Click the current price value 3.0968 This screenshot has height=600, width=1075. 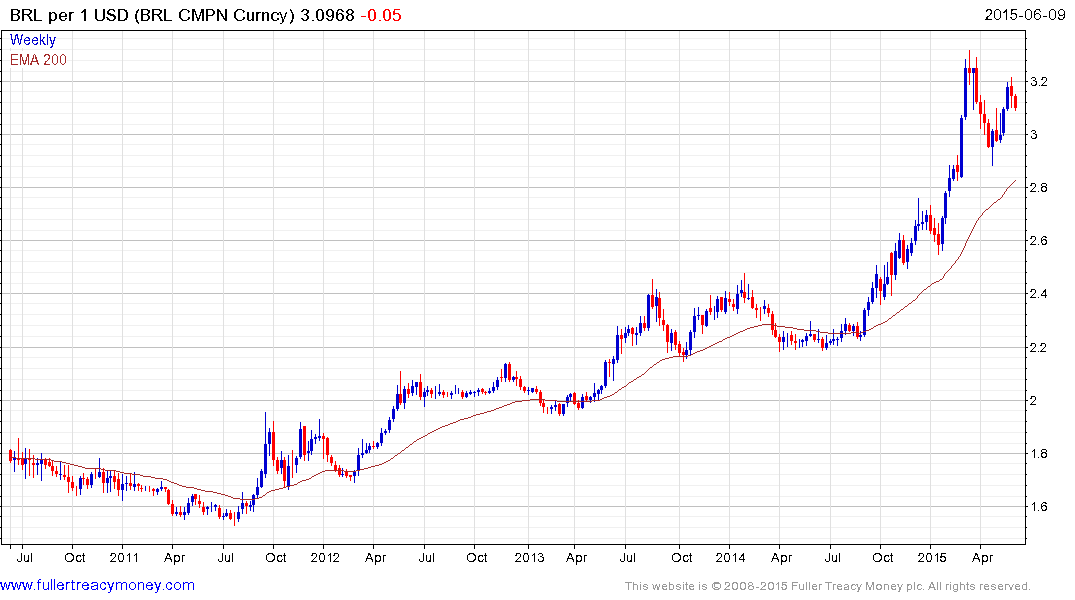pos(328,15)
